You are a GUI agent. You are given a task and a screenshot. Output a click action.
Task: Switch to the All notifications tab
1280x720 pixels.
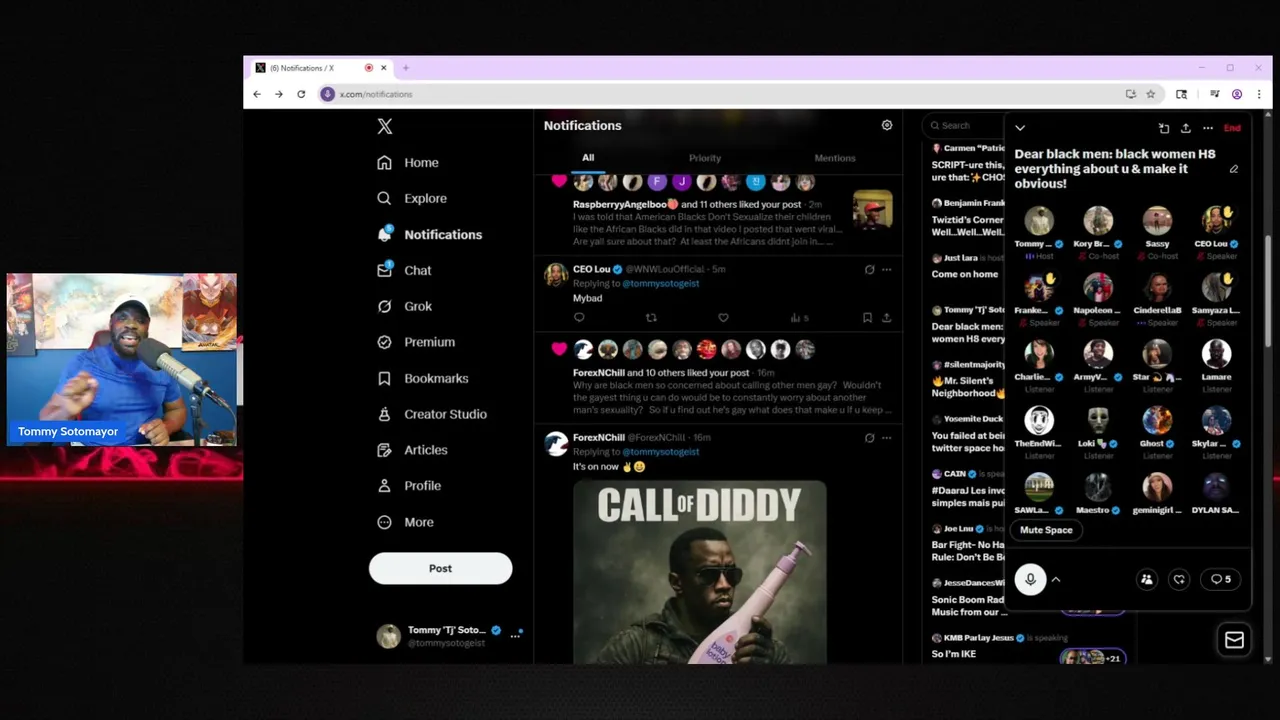(x=588, y=158)
